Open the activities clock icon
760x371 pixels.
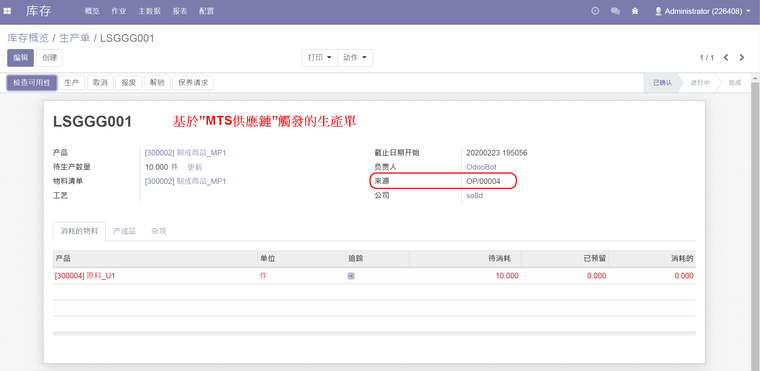coord(595,11)
